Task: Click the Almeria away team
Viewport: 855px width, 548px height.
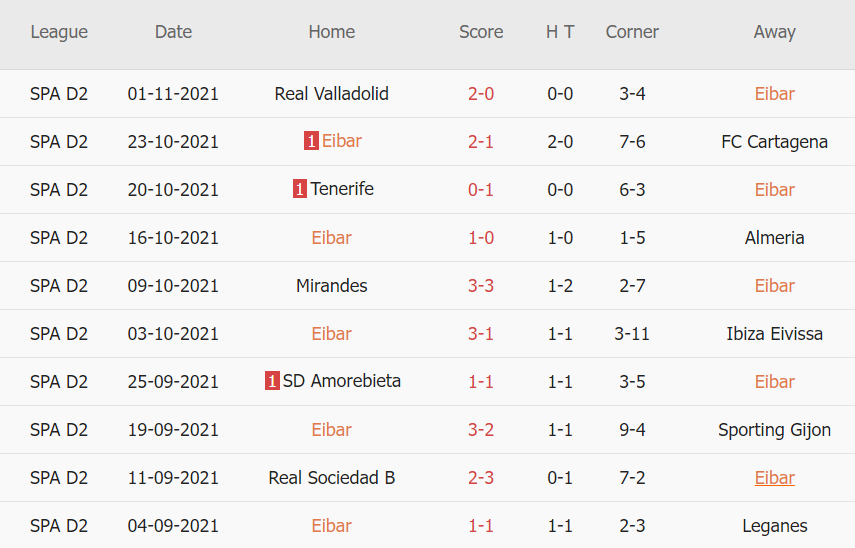Action: (x=774, y=238)
